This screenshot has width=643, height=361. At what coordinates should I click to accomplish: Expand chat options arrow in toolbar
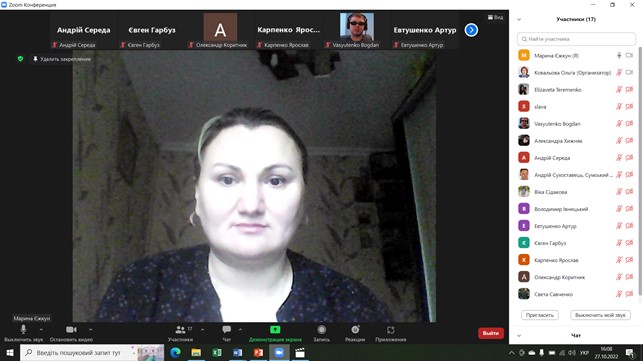click(x=240, y=329)
